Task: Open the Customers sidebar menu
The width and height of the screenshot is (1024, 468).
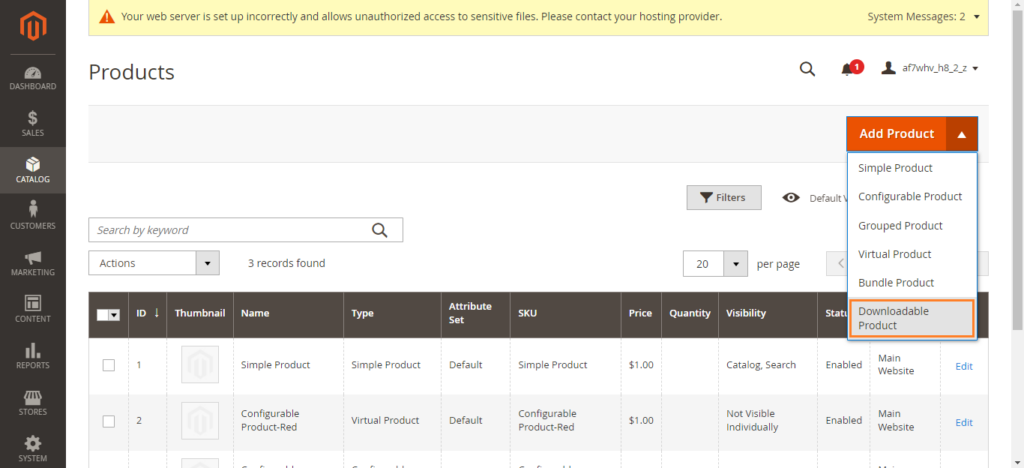Action: [33, 215]
